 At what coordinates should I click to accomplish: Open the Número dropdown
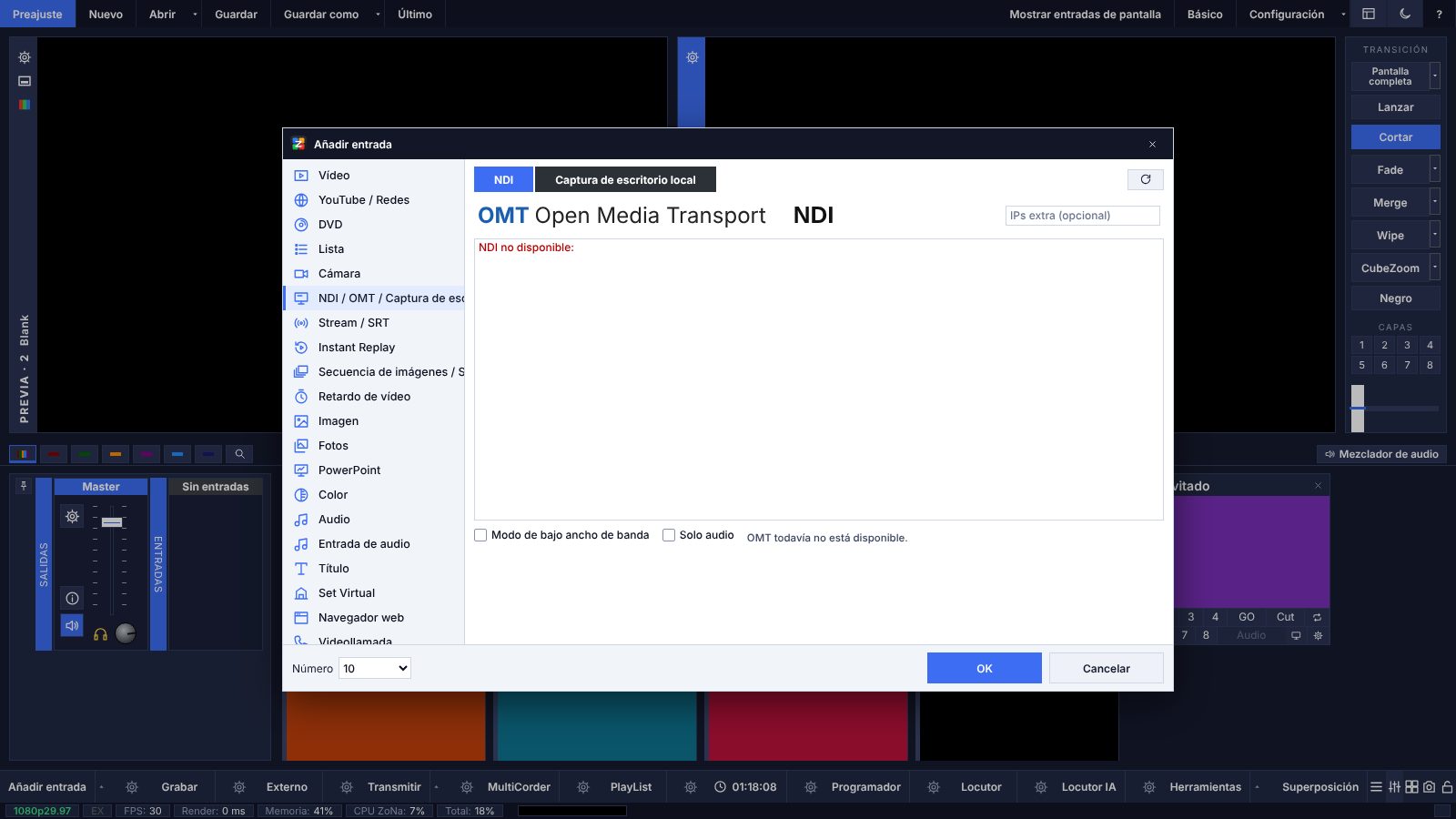pos(375,668)
